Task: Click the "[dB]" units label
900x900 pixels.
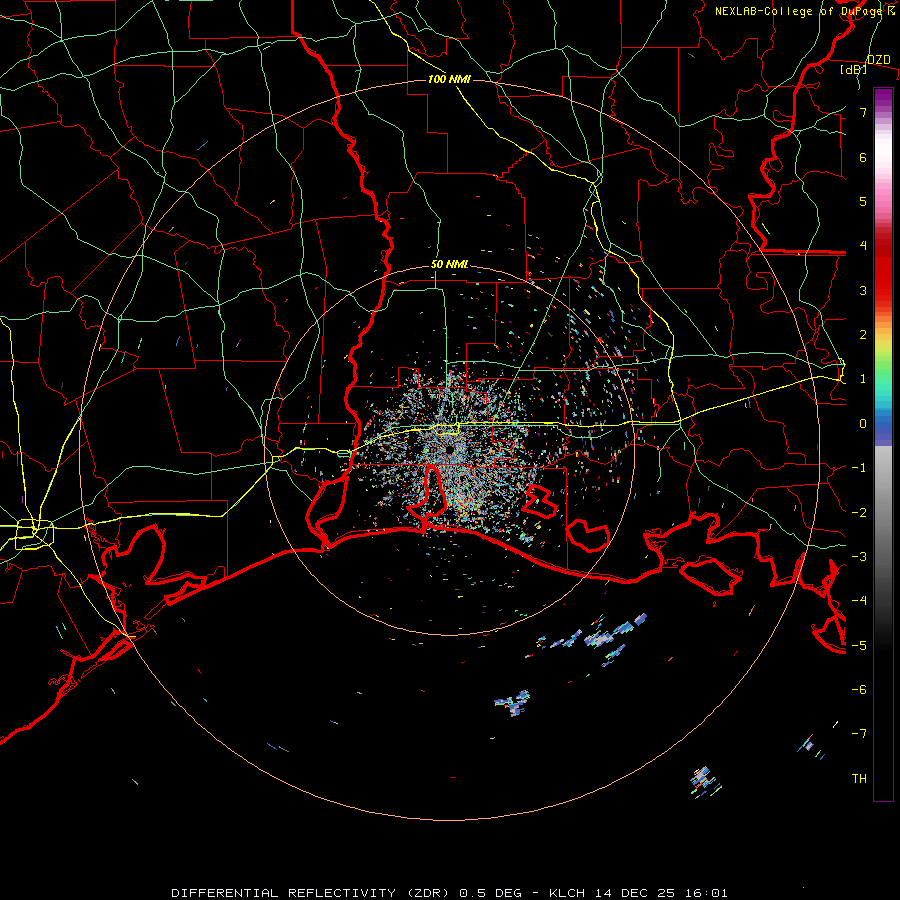Action: pos(853,69)
